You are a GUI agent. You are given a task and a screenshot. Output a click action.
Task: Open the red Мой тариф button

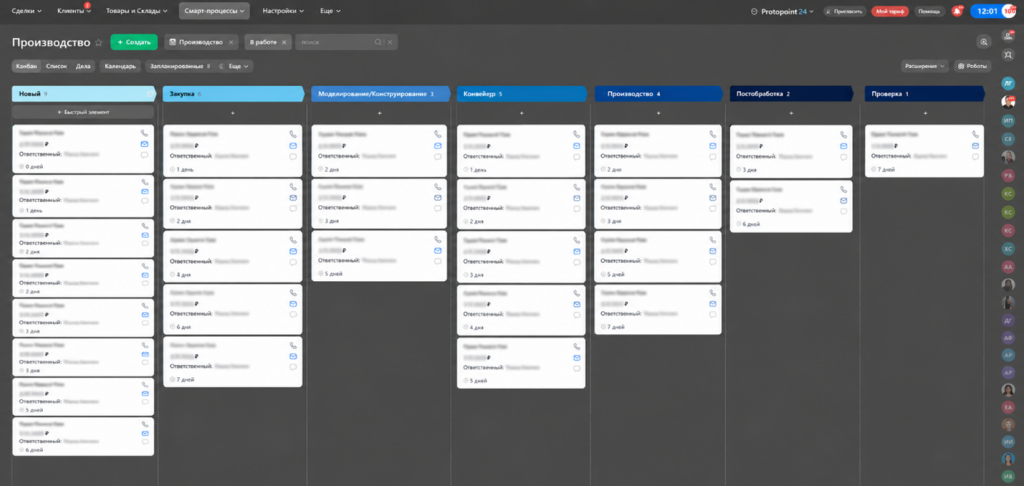tap(889, 11)
